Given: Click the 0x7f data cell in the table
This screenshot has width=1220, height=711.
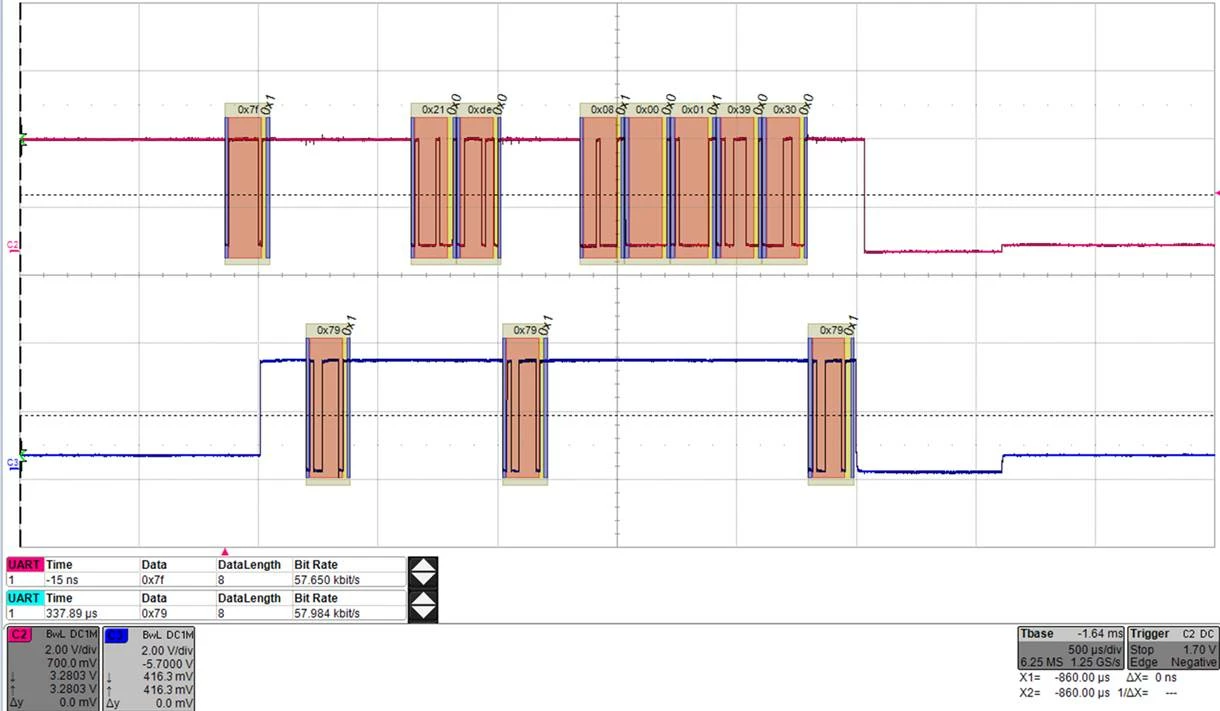Looking at the screenshot, I should click(152, 580).
